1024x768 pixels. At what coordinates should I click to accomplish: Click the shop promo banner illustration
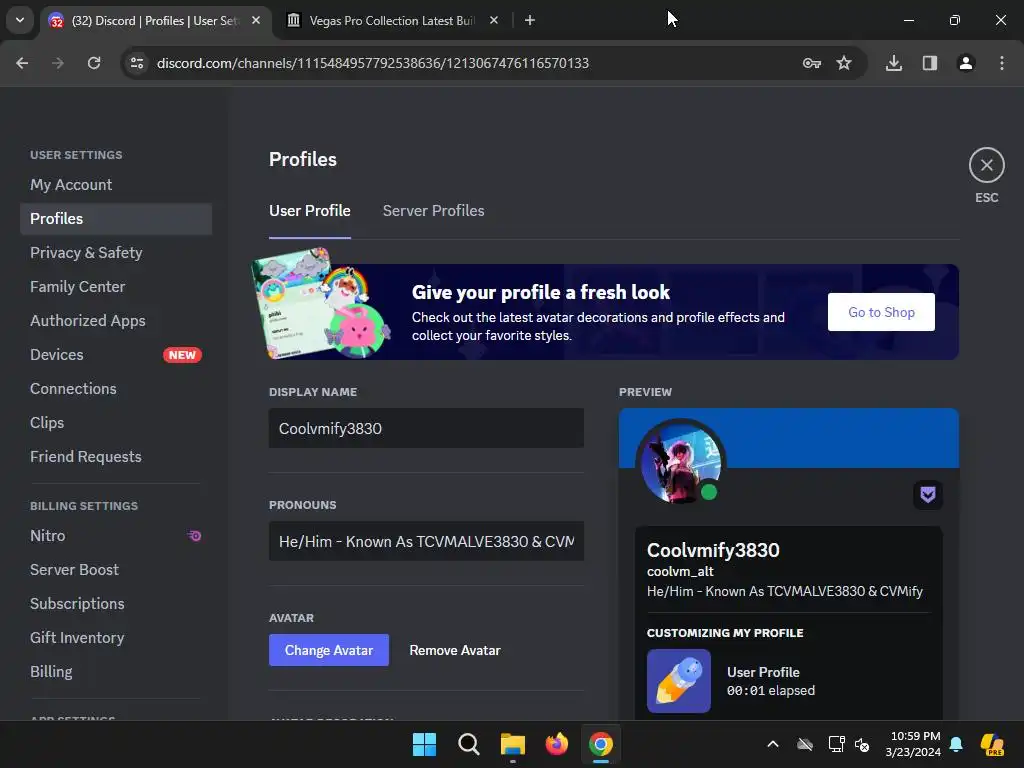tap(321, 304)
